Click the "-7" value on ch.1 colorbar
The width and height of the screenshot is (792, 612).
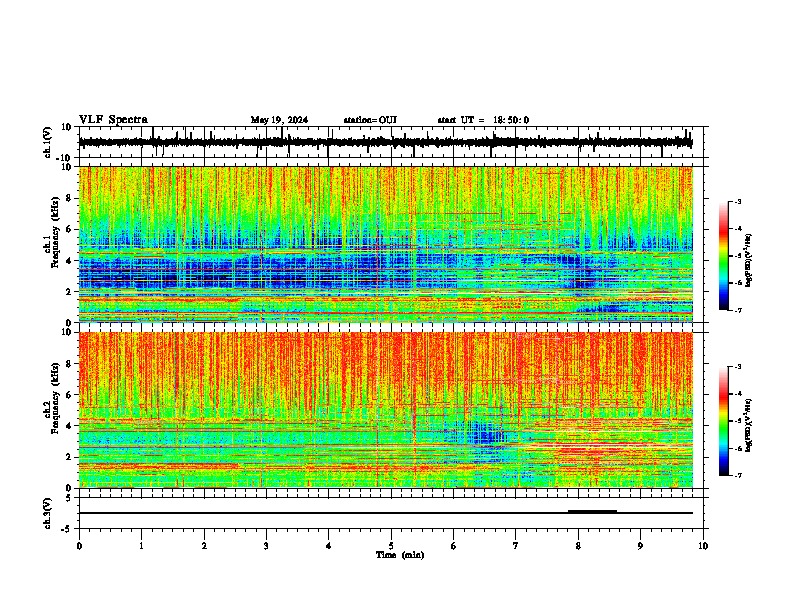point(738,311)
